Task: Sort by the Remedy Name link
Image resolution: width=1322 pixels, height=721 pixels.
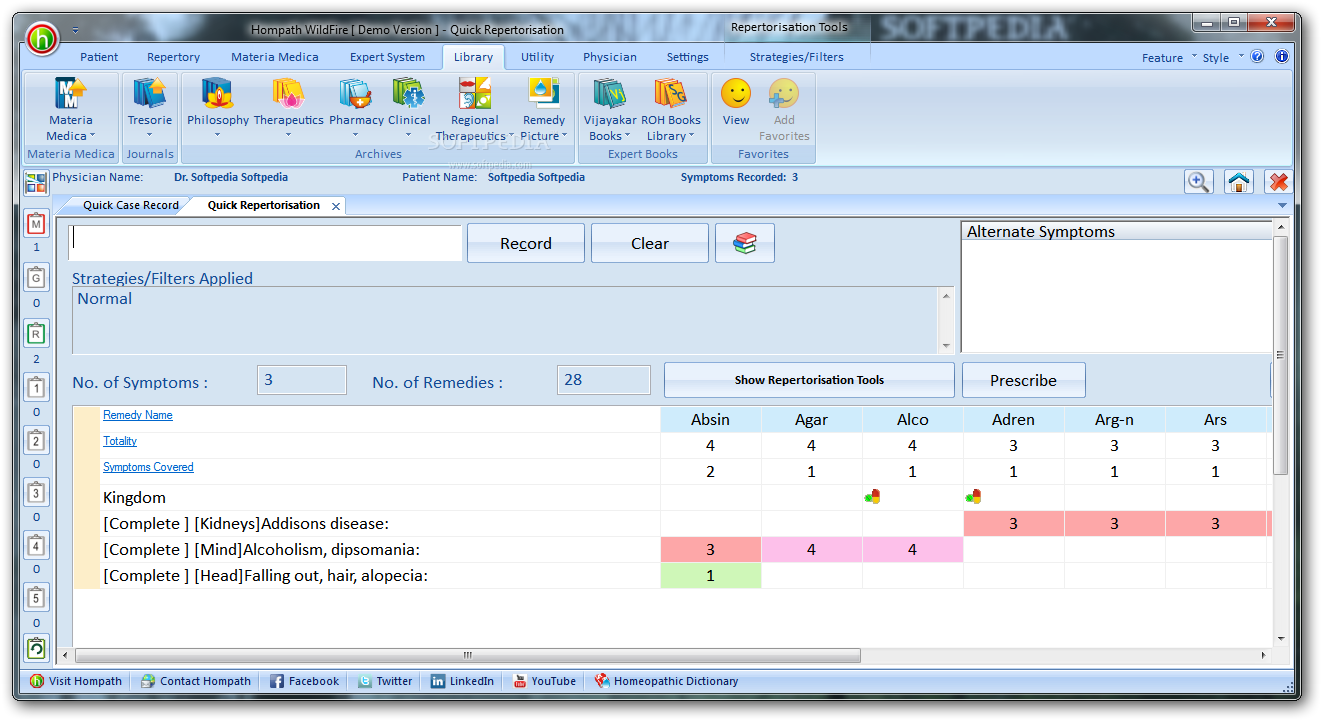Action: pos(138,415)
